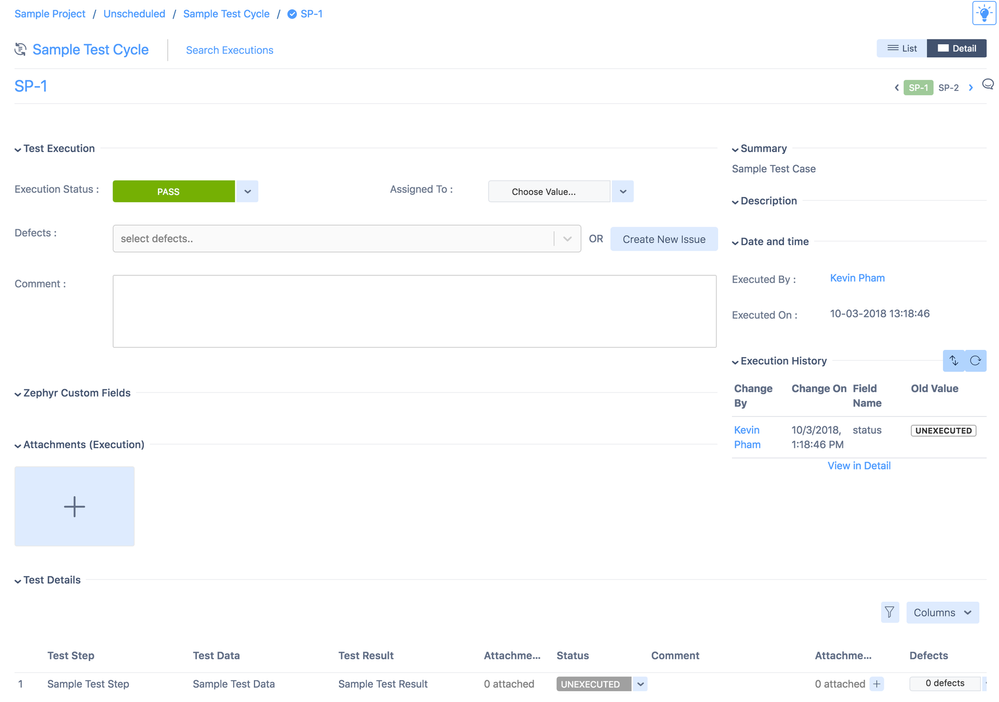Open the UNEXECUTED step status dropdown arrow
The width and height of the screenshot is (999, 702).
pos(640,684)
